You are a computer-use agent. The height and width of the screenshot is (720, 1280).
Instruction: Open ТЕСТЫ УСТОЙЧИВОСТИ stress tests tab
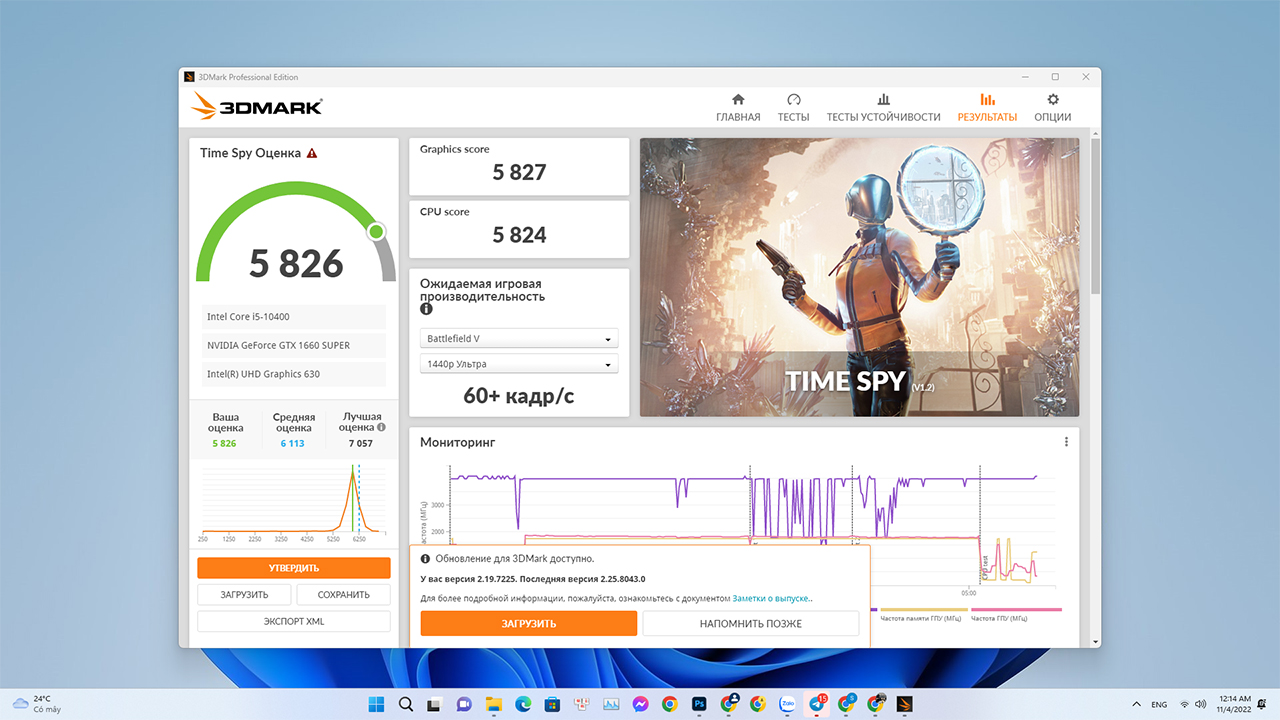coord(883,108)
